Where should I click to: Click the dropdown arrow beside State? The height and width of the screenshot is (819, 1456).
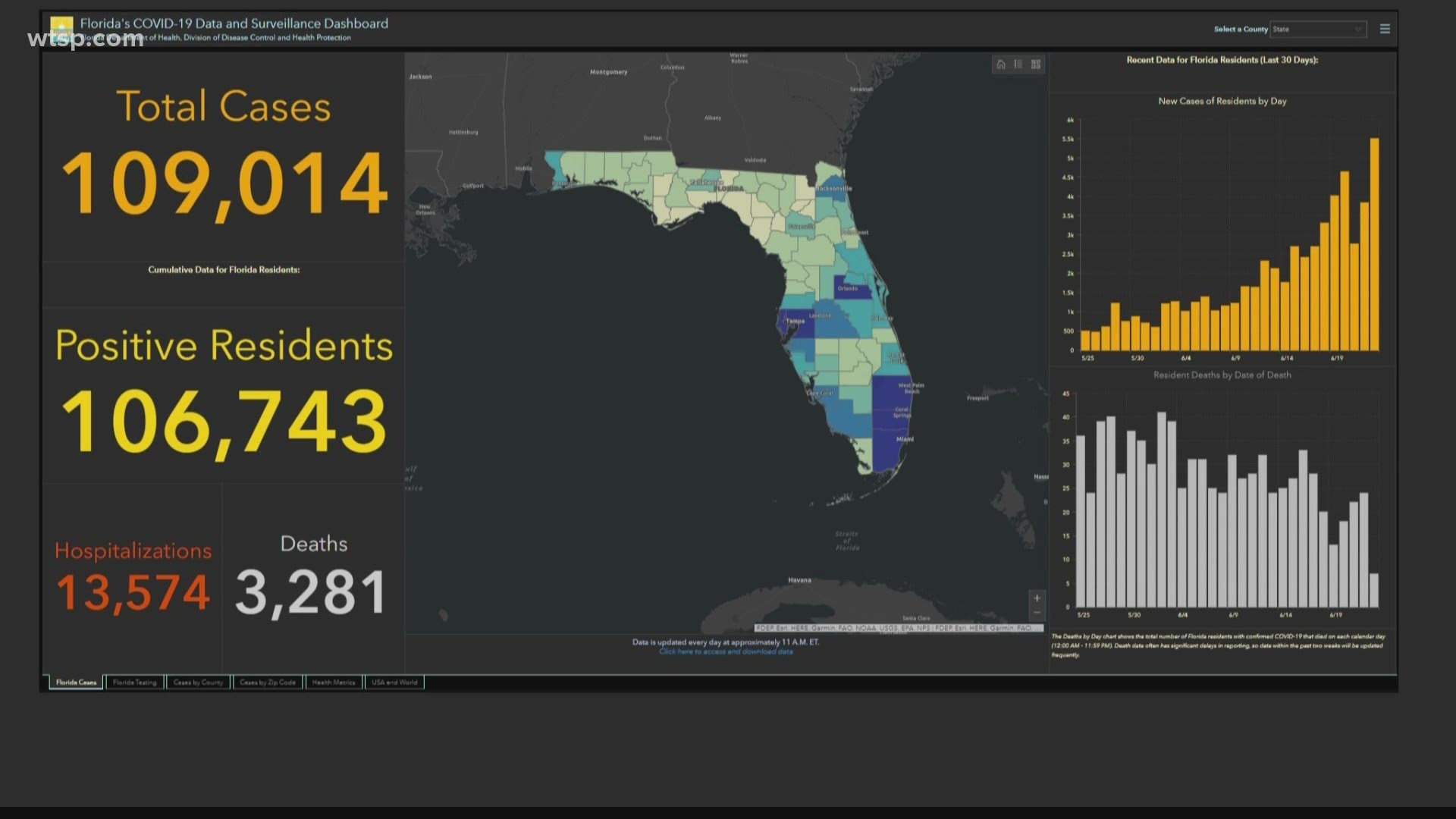[1357, 29]
